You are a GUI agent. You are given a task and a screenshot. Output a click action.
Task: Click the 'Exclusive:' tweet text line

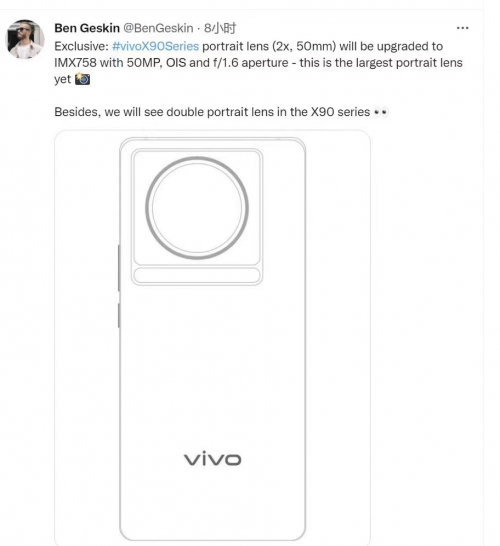point(249,46)
